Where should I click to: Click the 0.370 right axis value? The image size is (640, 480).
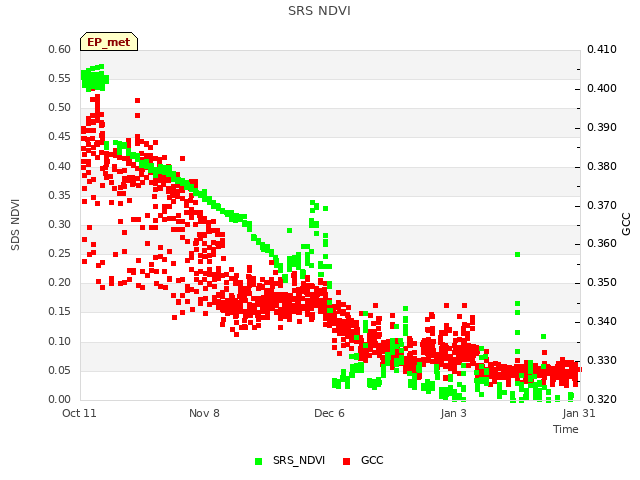602,205
